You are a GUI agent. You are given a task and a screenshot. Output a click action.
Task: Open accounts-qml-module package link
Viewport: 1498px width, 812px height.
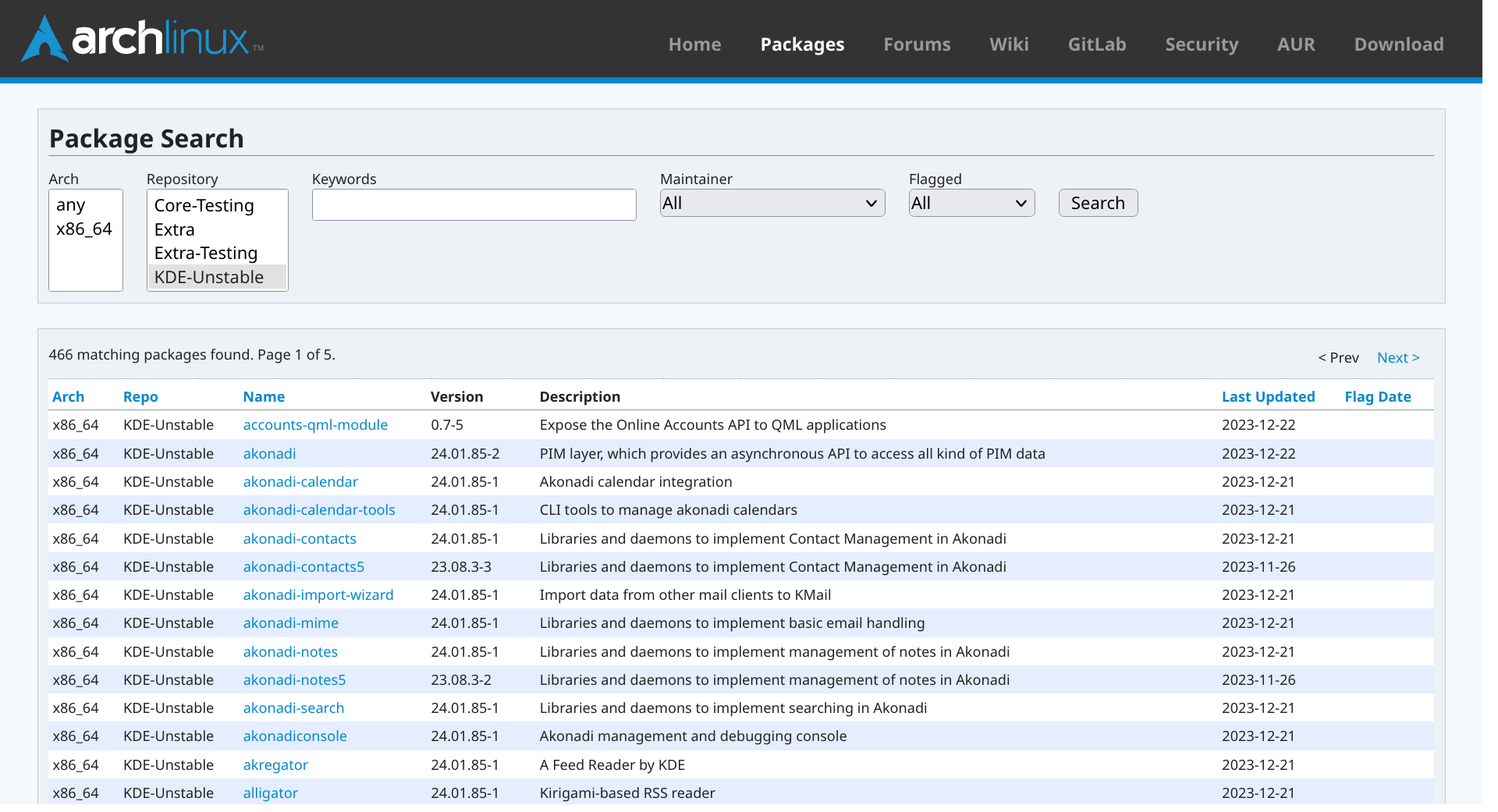[315, 425]
